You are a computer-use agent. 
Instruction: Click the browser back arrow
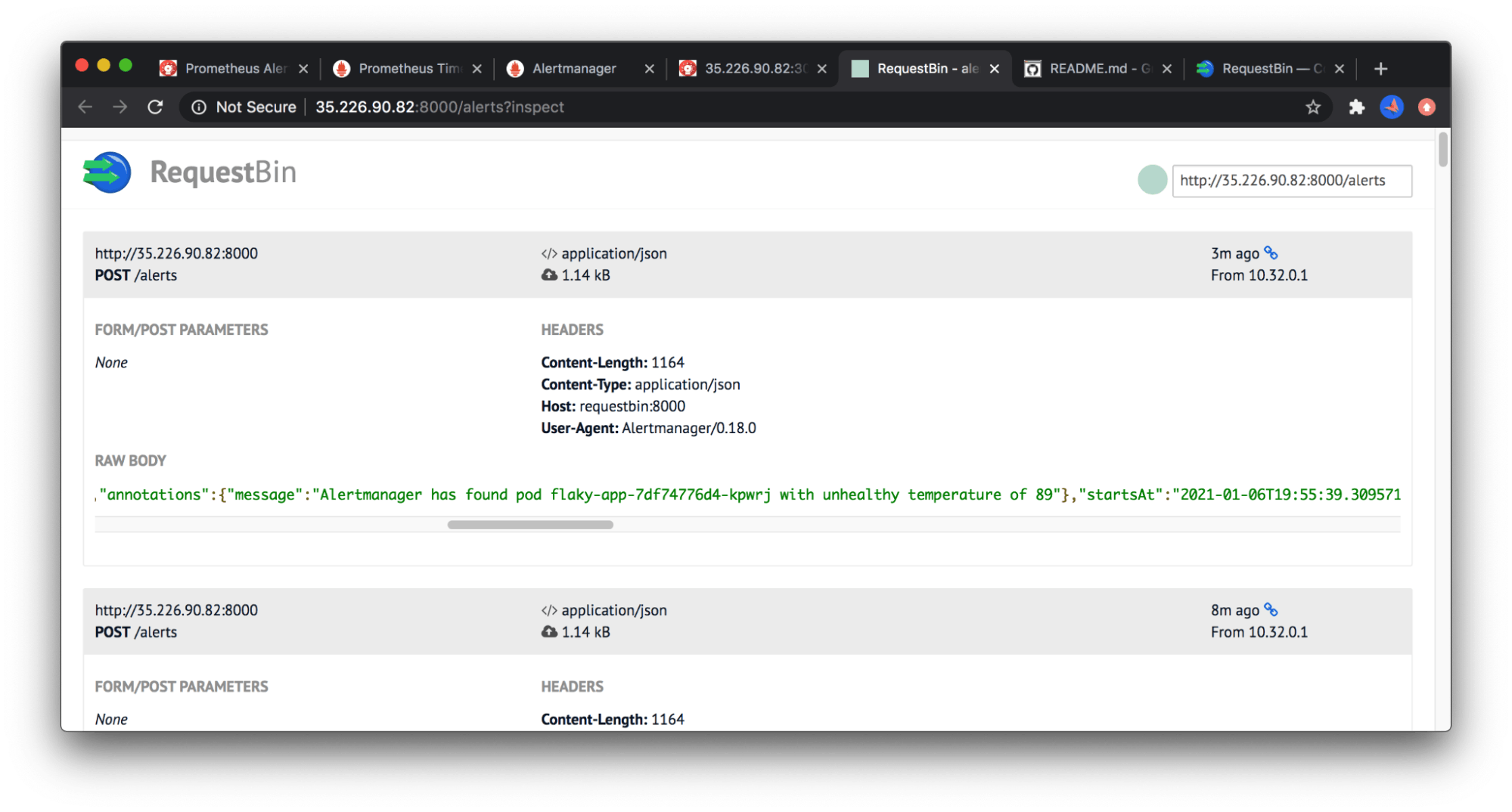[x=85, y=107]
